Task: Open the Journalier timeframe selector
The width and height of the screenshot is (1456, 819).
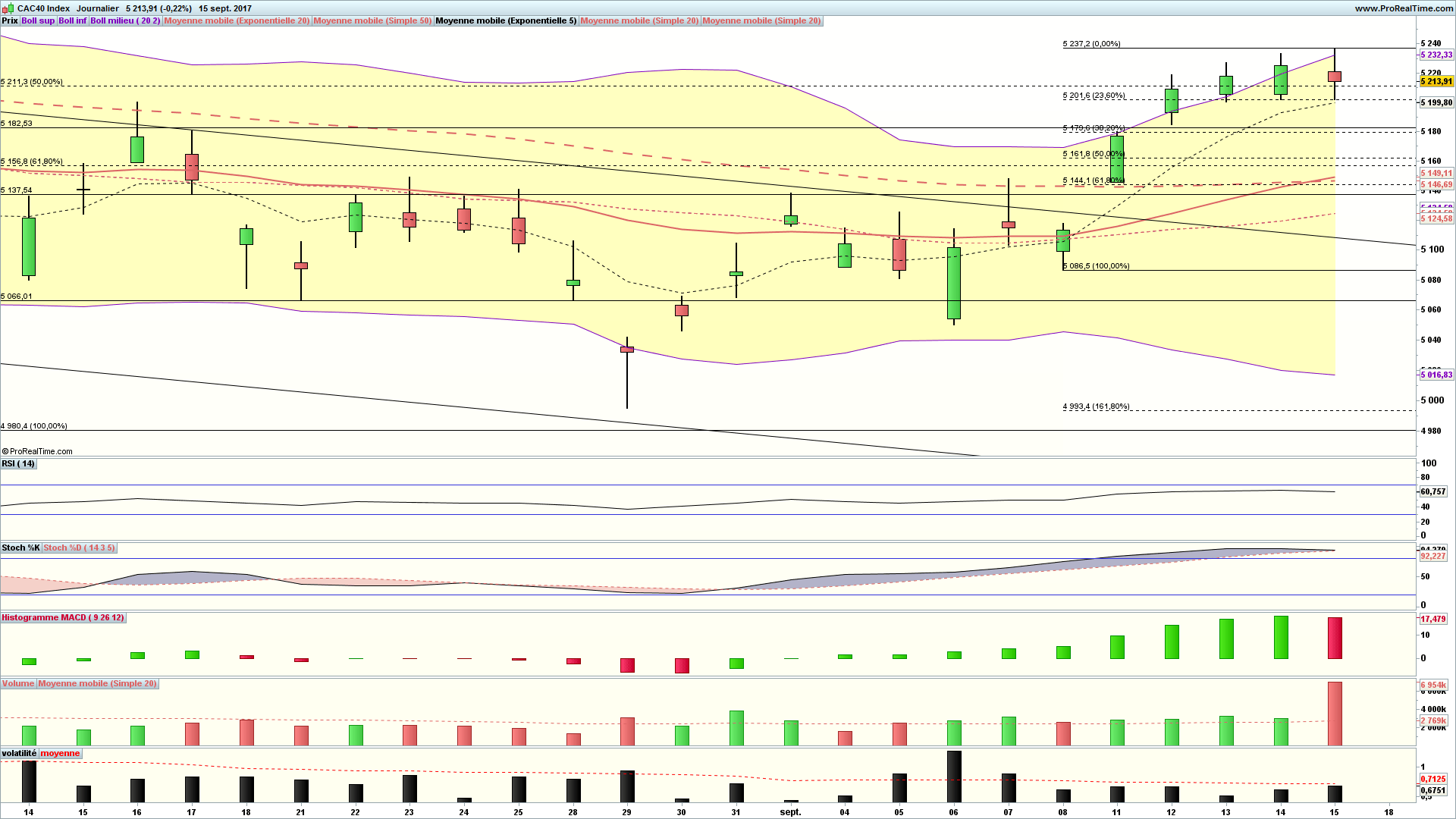Action: pos(97,8)
